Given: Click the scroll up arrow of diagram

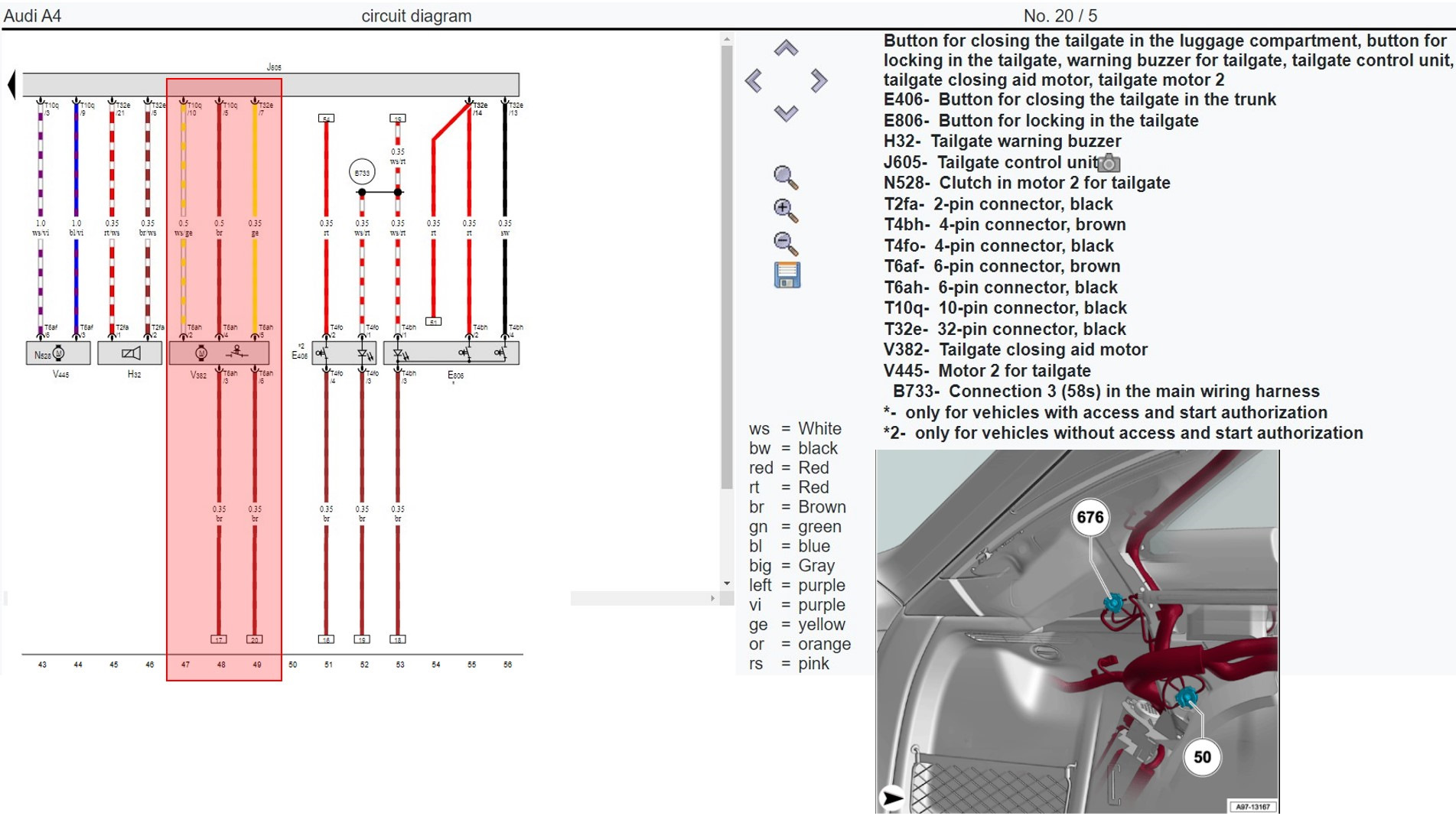Looking at the screenshot, I should point(727,39).
